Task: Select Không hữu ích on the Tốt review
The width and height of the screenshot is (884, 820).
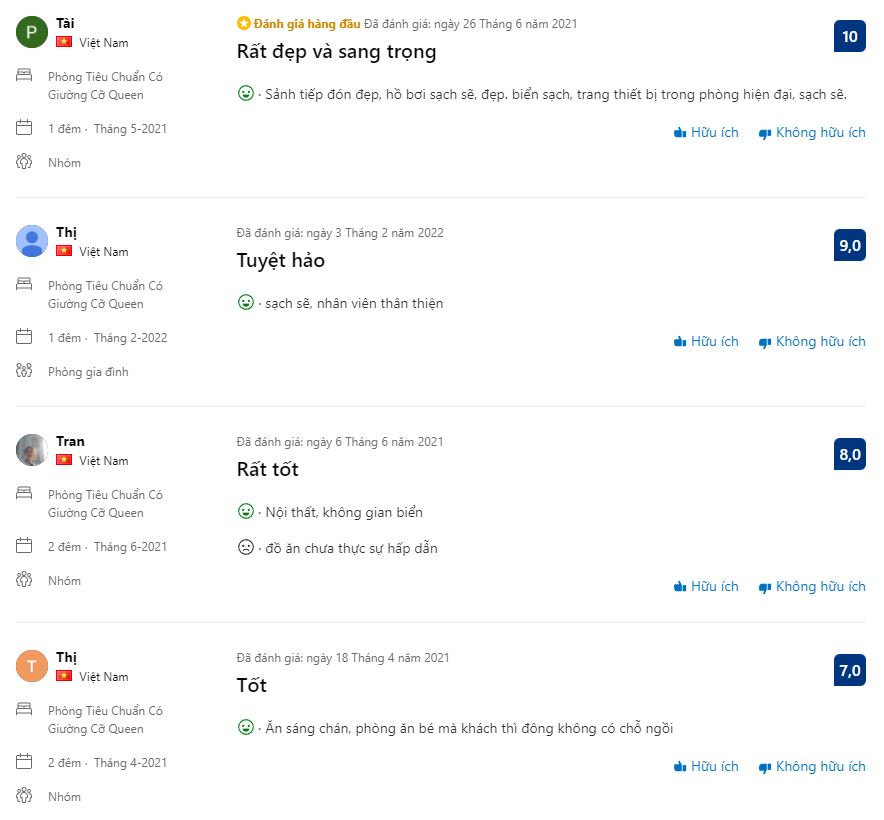Action: [812, 766]
